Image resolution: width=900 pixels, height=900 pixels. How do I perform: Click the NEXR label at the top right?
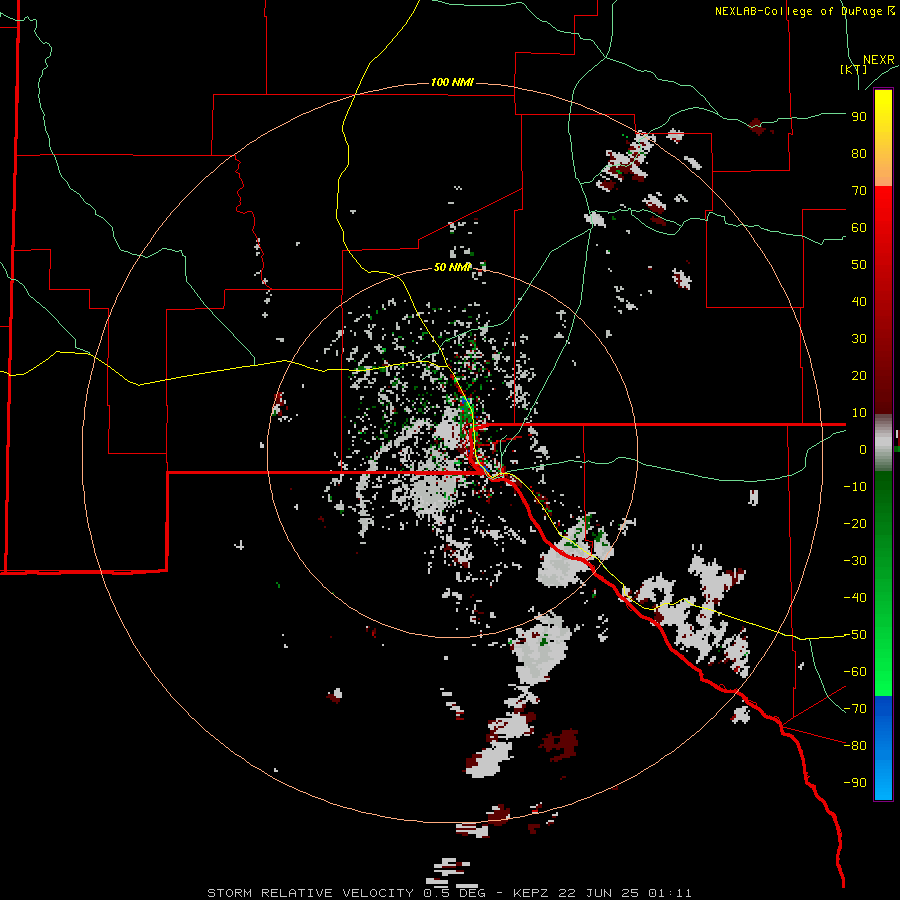coord(879,60)
